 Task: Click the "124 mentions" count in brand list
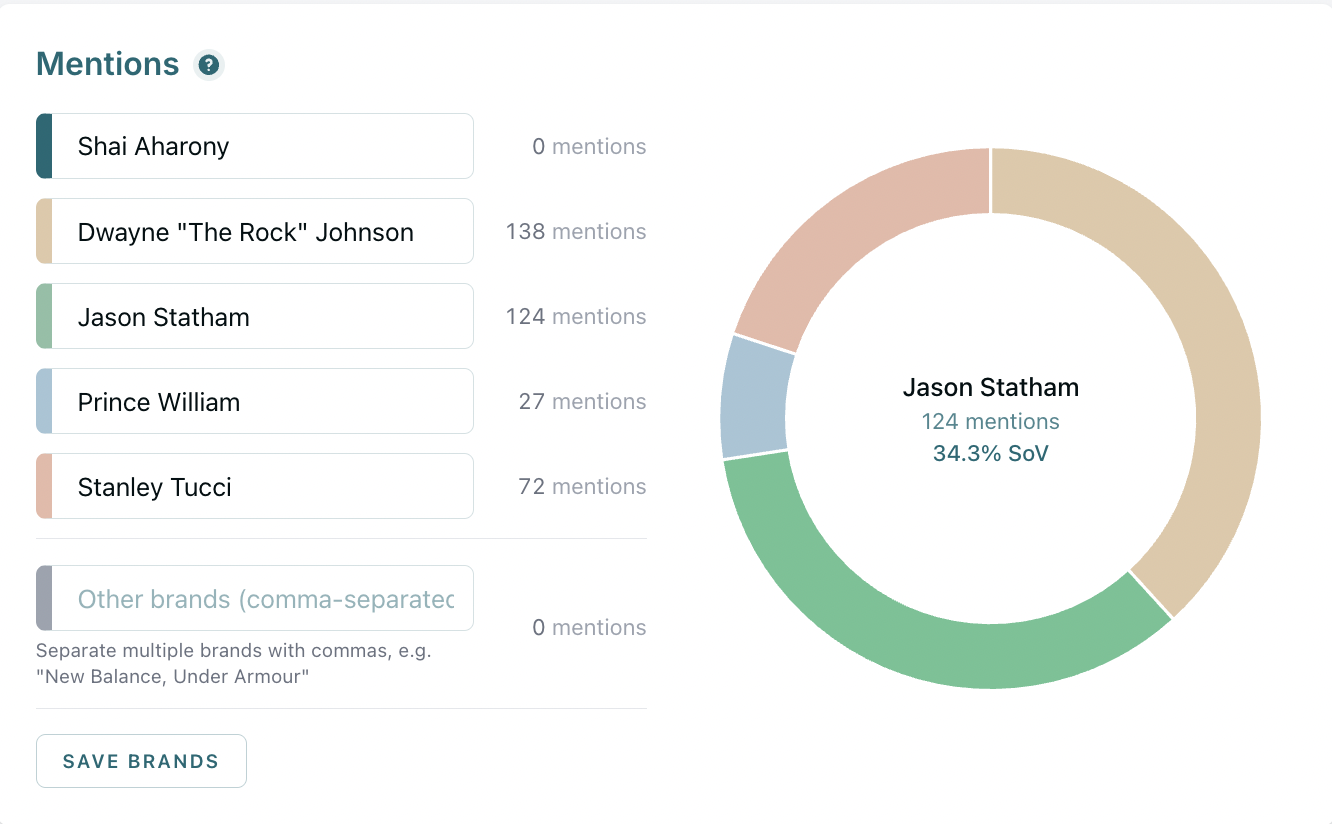pos(576,316)
